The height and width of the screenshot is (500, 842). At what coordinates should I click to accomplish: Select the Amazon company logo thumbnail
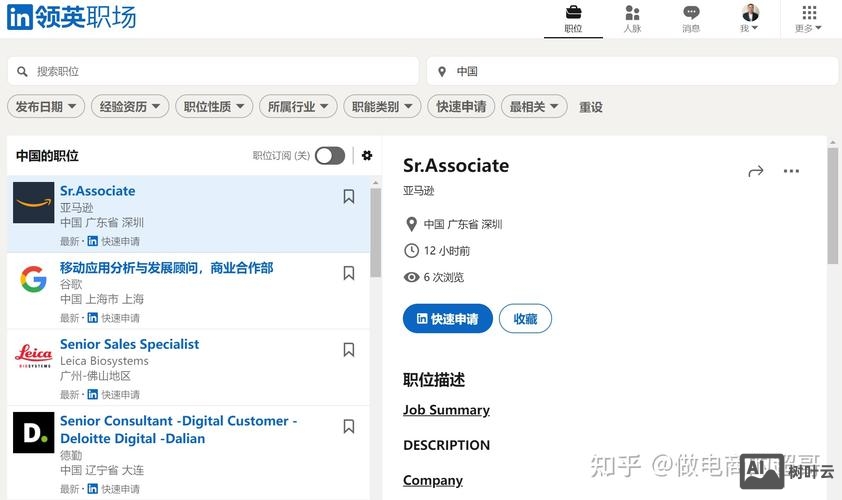coord(34,202)
